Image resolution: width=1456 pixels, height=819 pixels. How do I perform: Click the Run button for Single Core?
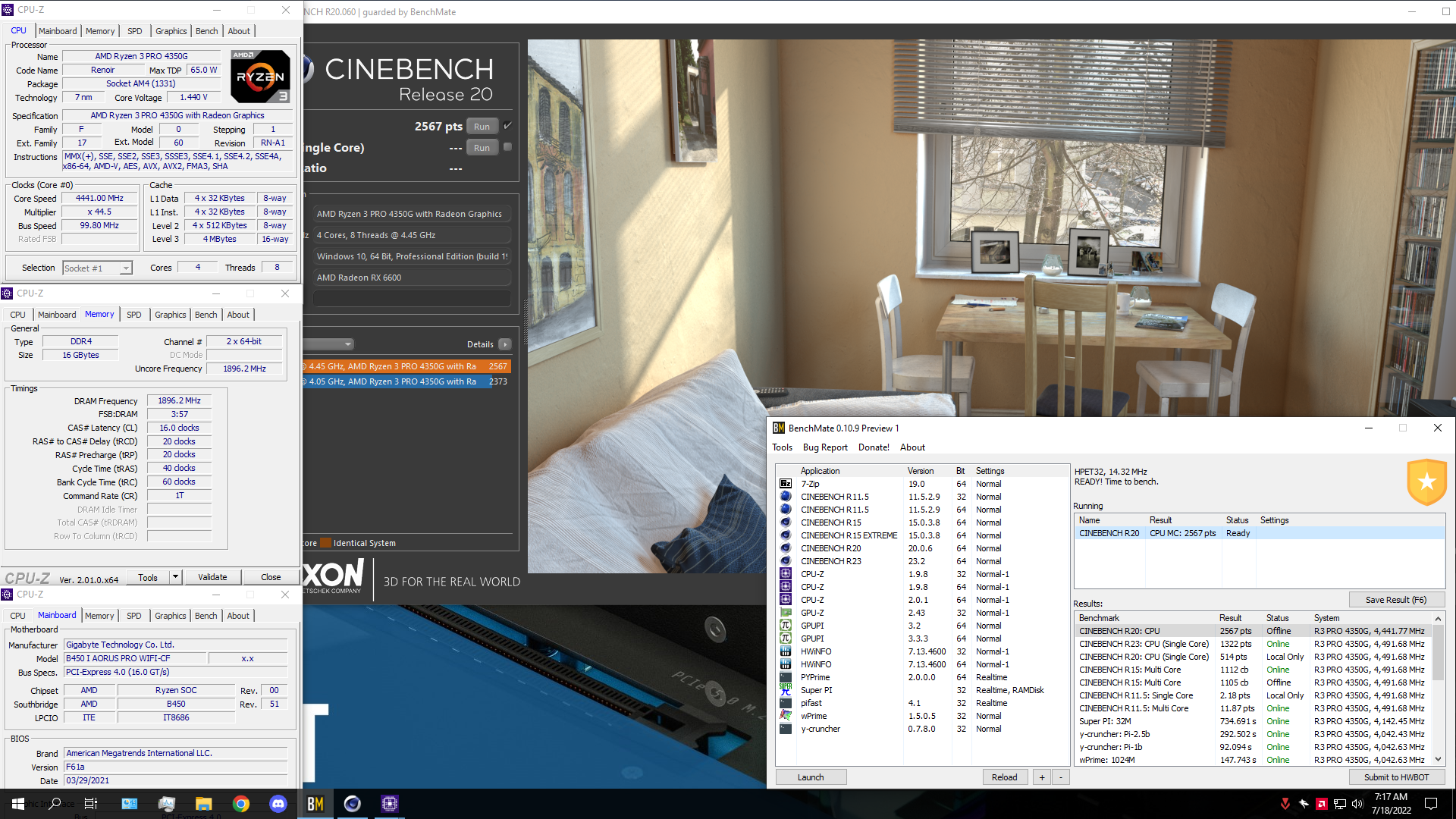coord(482,148)
